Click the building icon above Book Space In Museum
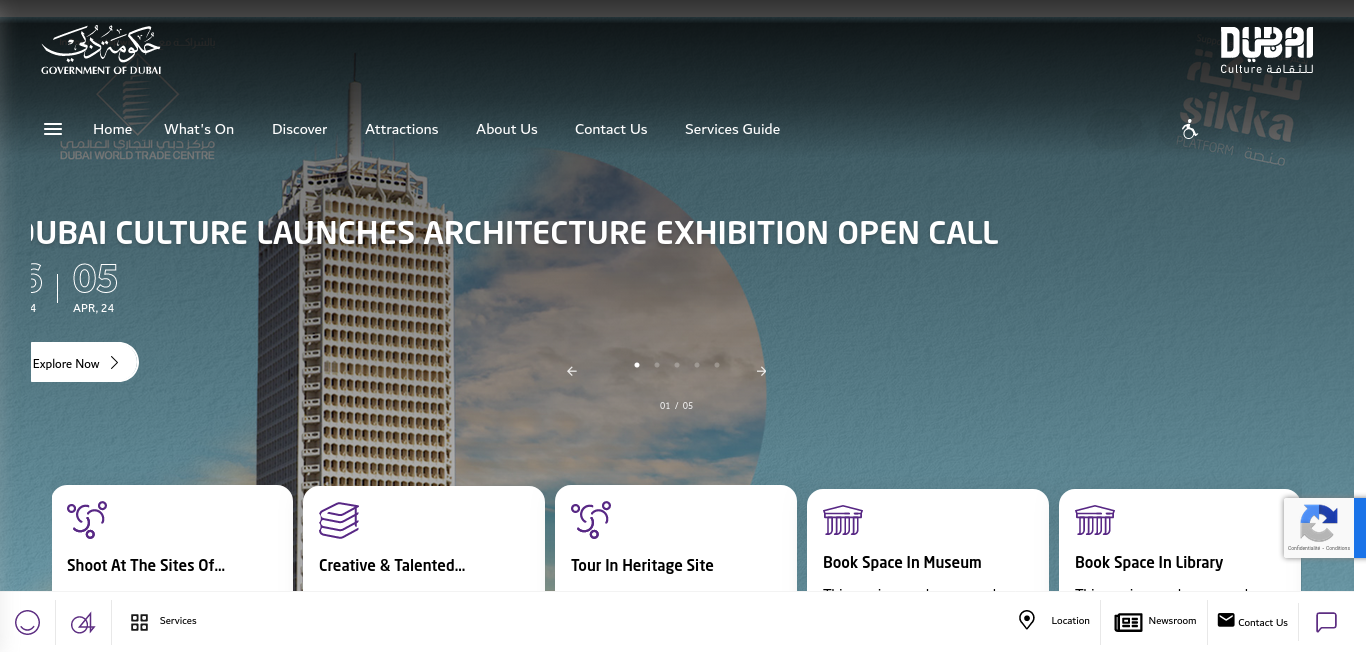 (843, 520)
